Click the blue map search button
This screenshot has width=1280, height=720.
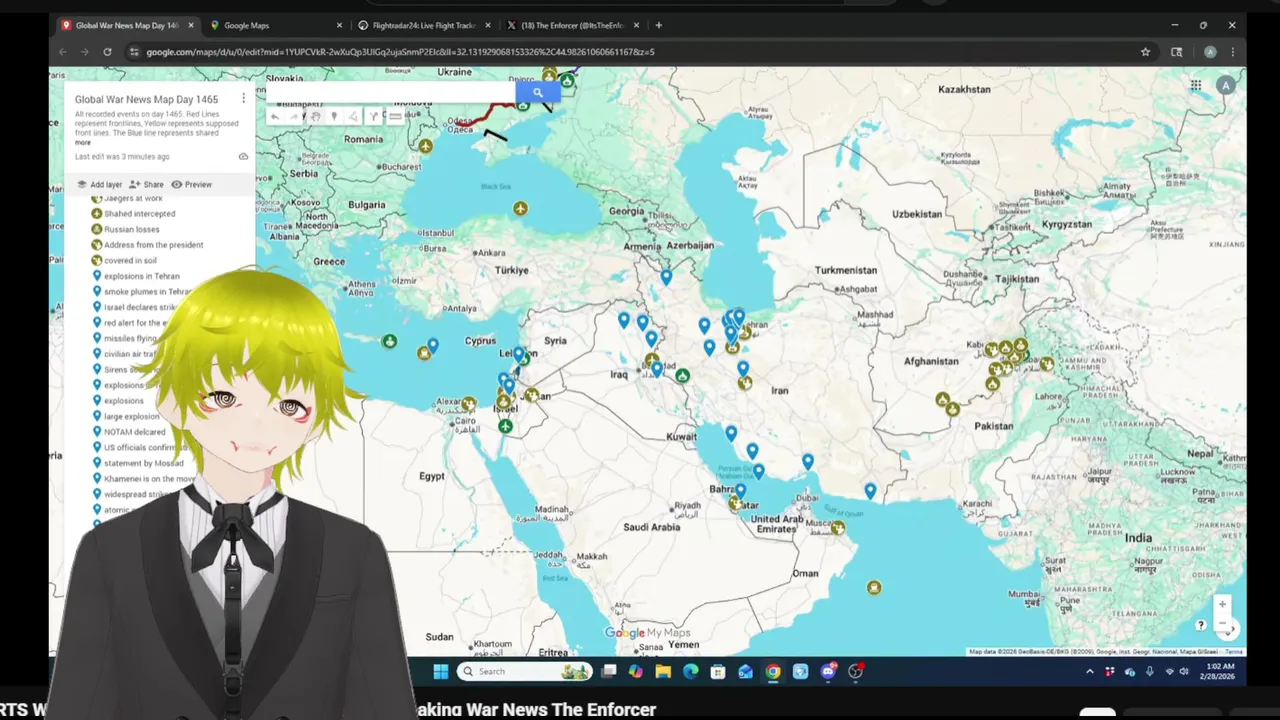(538, 93)
